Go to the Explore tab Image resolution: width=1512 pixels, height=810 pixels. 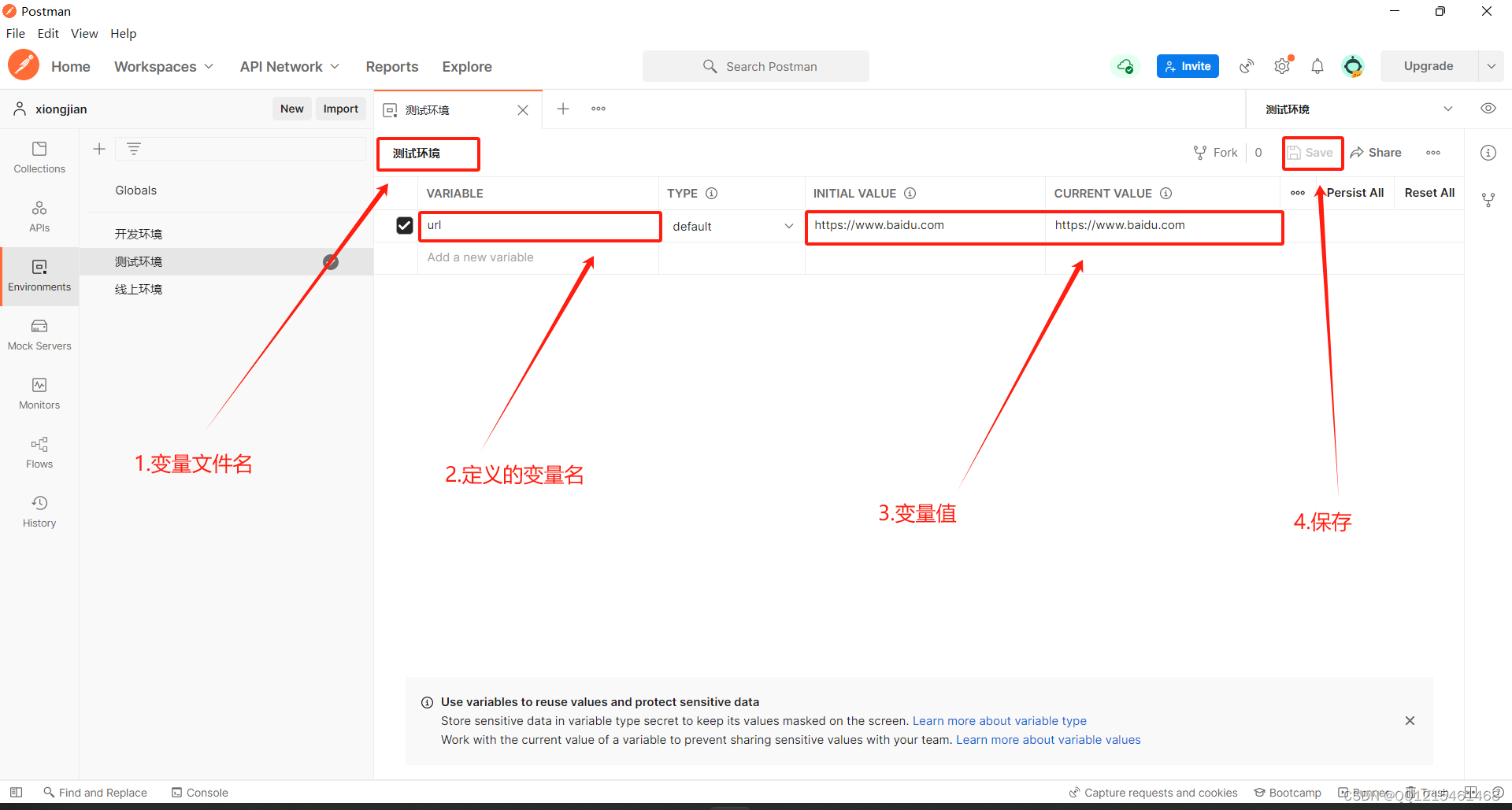pyautogui.click(x=467, y=67)
